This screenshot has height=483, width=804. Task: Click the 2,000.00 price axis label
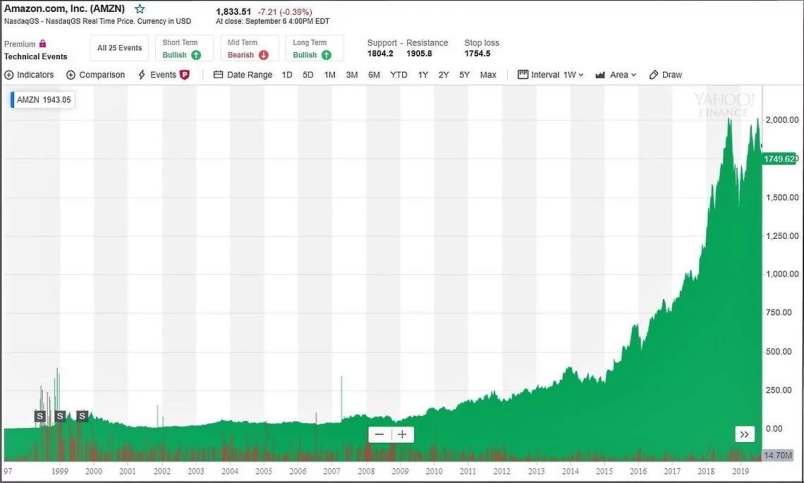pyautogui.click(x=782, y=120)
